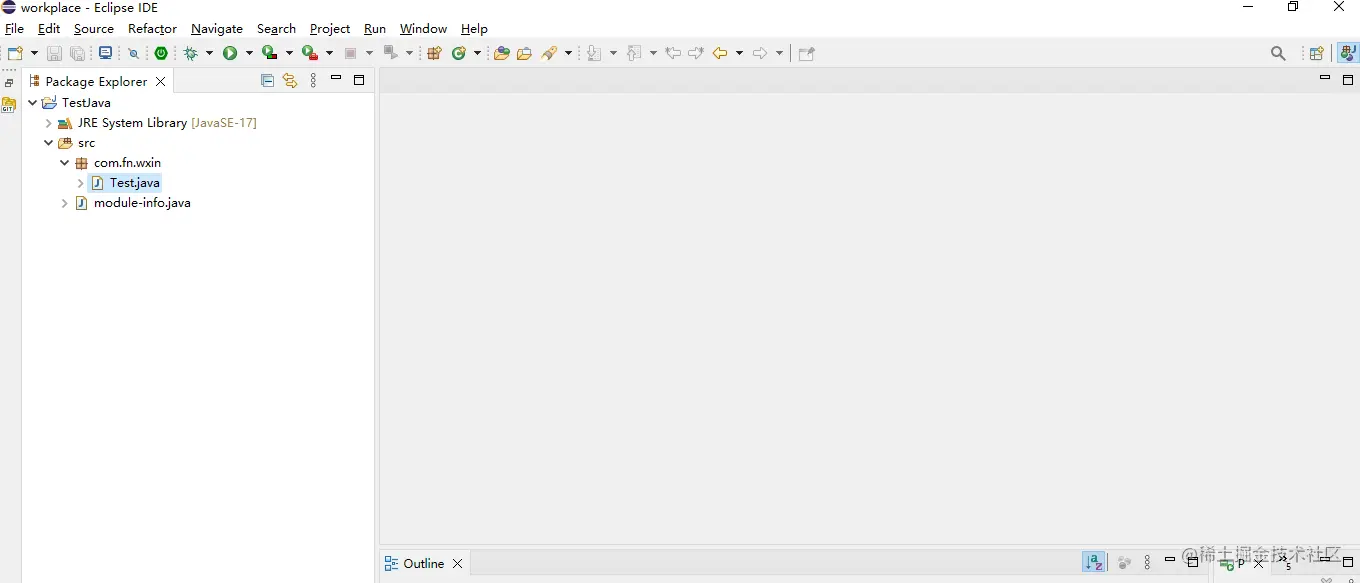The height and width of the screenshot is (583, 1360).
Task: Open the New Java Class dropdown arrow
Action: pos(477,53)
